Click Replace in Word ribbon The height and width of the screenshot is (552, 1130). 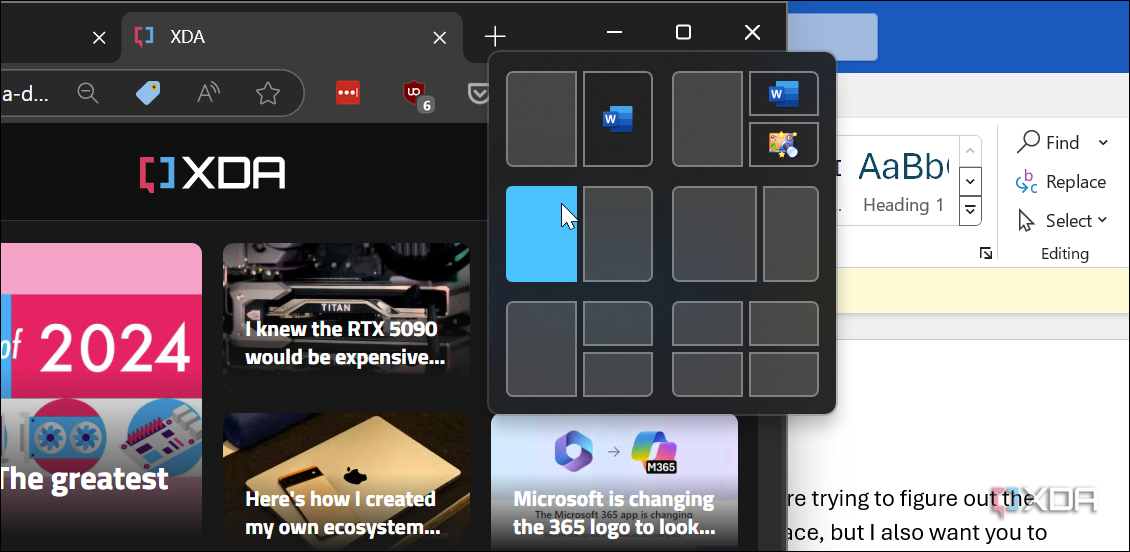[x=1060, y=182]
